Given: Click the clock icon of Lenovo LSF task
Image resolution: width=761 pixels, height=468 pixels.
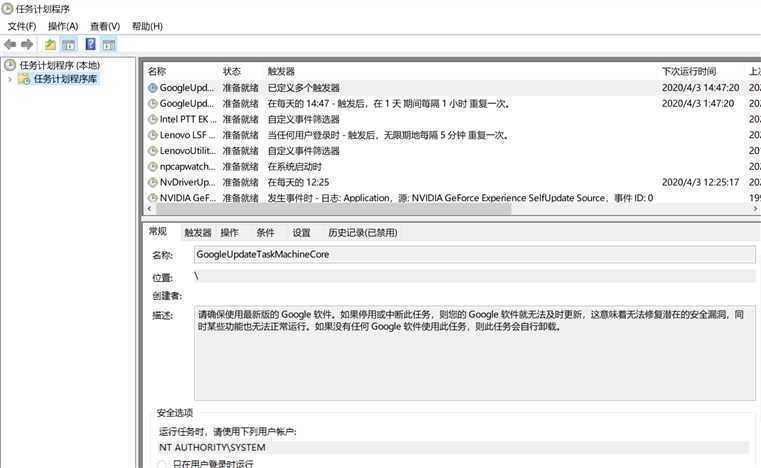Looking at the screenshot, I should pos(152,135).
